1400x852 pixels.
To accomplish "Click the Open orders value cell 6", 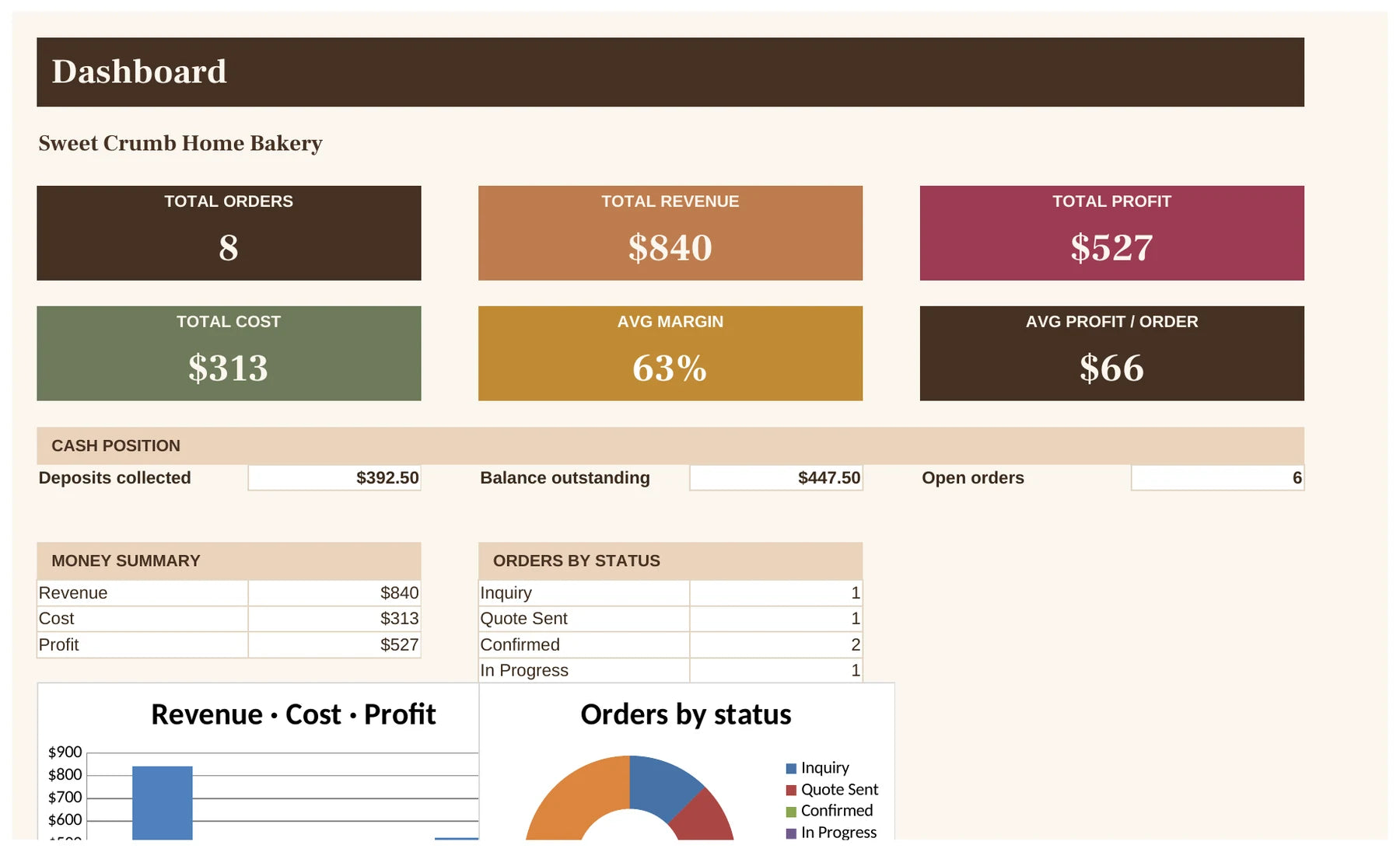I will click(1217, 477).
